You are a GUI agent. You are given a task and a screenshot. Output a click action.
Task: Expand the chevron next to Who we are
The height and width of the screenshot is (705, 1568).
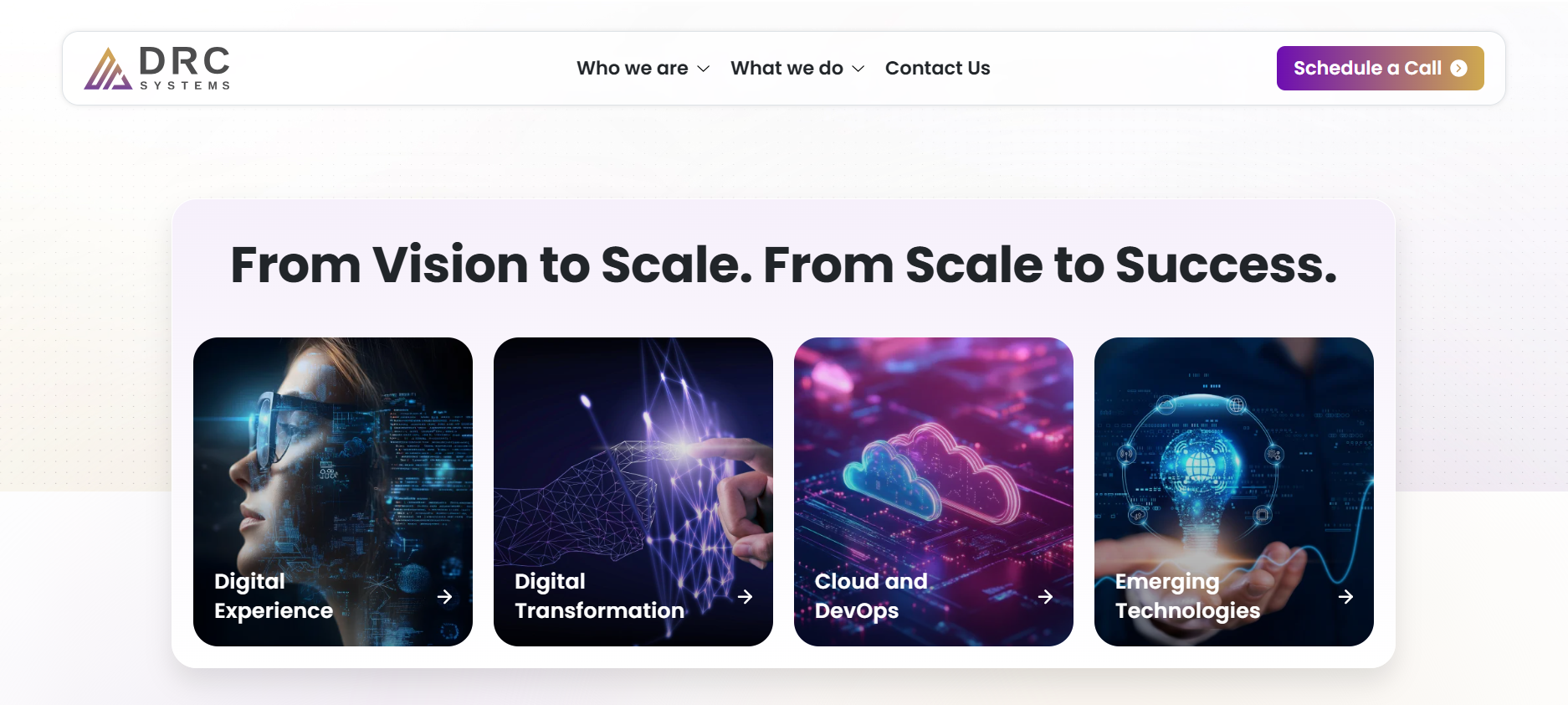pos(704,69)
